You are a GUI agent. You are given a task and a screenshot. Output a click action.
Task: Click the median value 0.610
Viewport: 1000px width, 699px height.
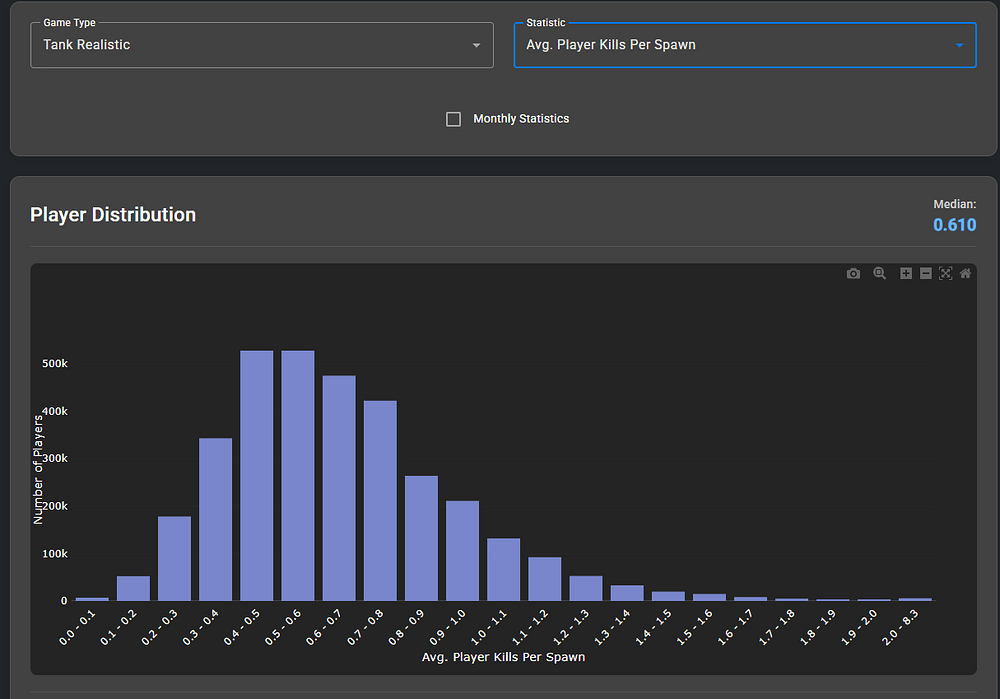click(954, 225)
